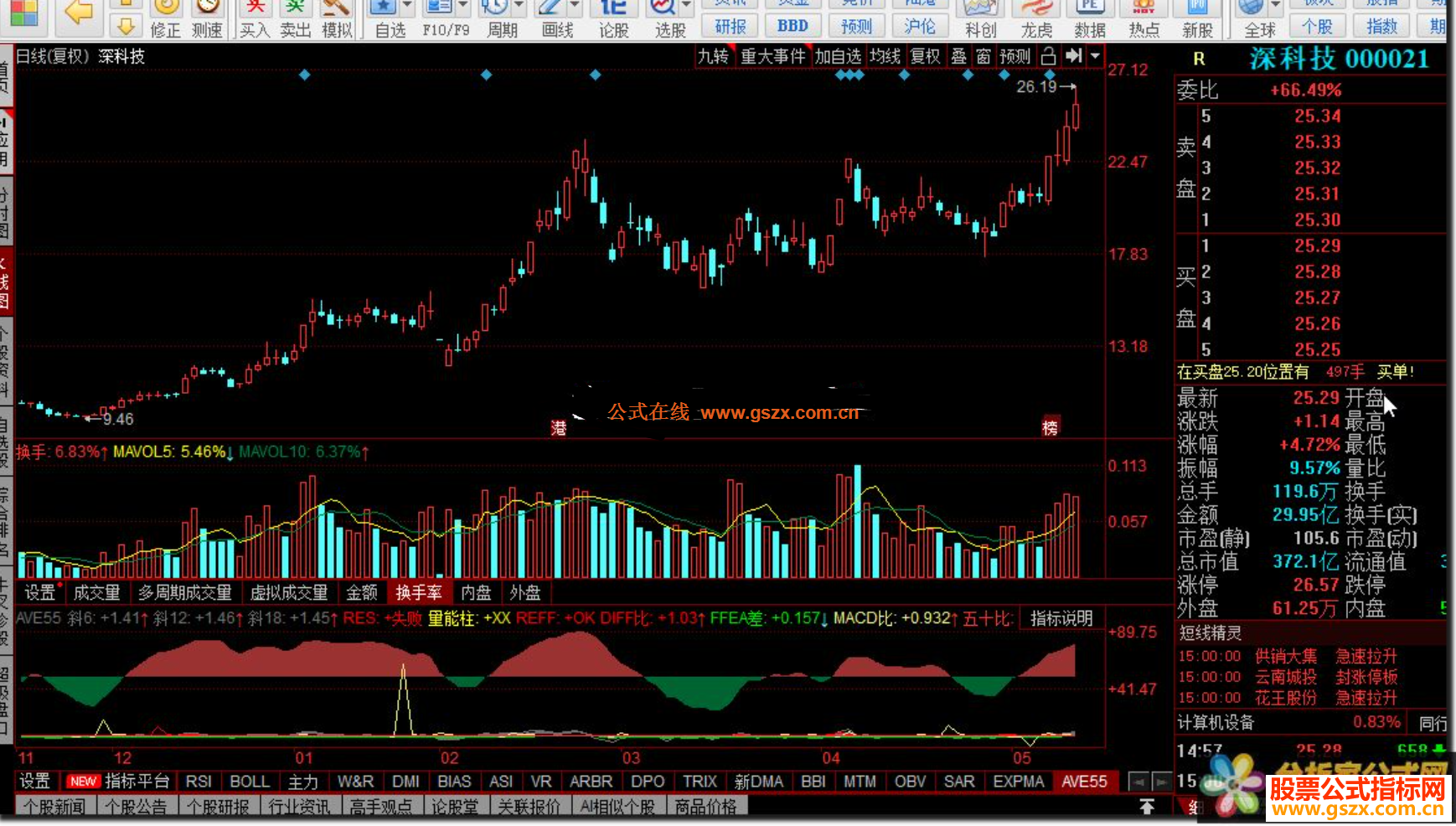The width and height of the screenshot is (1456, 826).
Task: Open 指标平台 indicator platform
Action: pos(118,781)
